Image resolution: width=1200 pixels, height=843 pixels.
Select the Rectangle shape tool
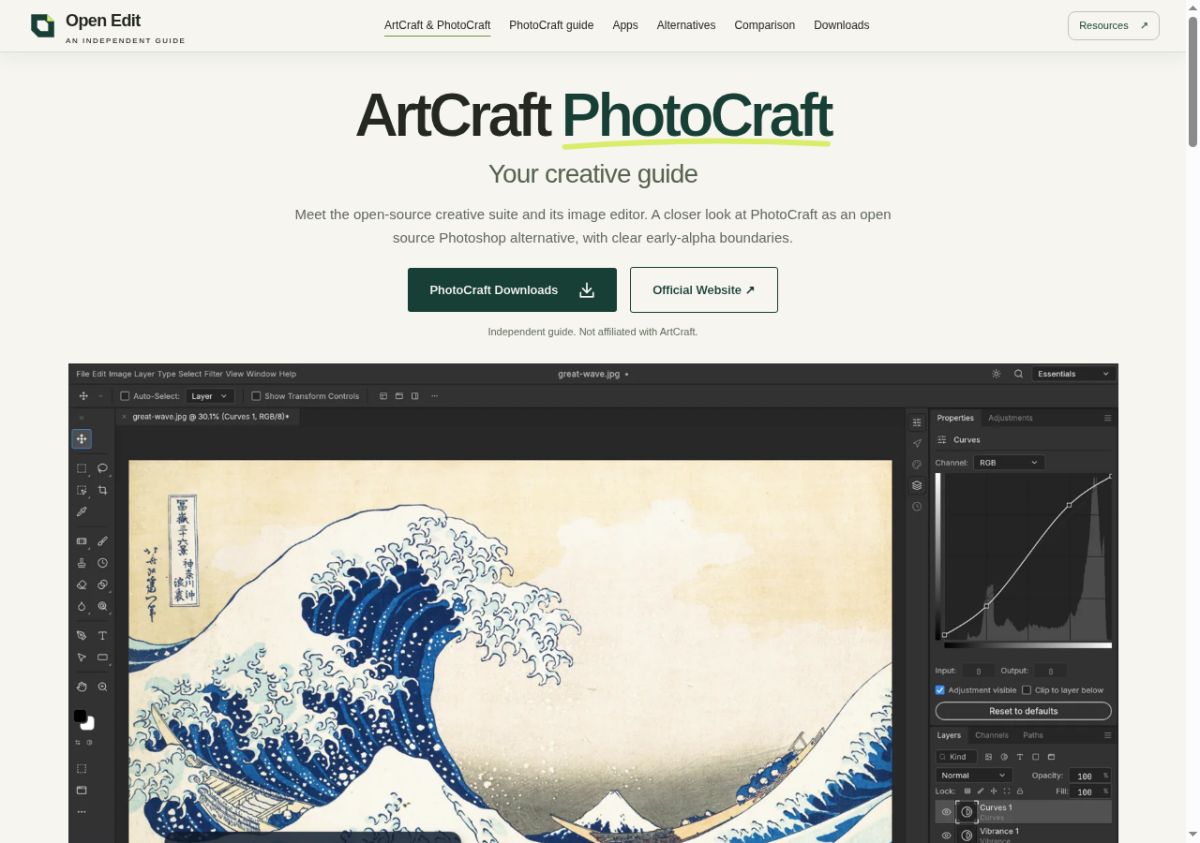(x=102, y=657)
